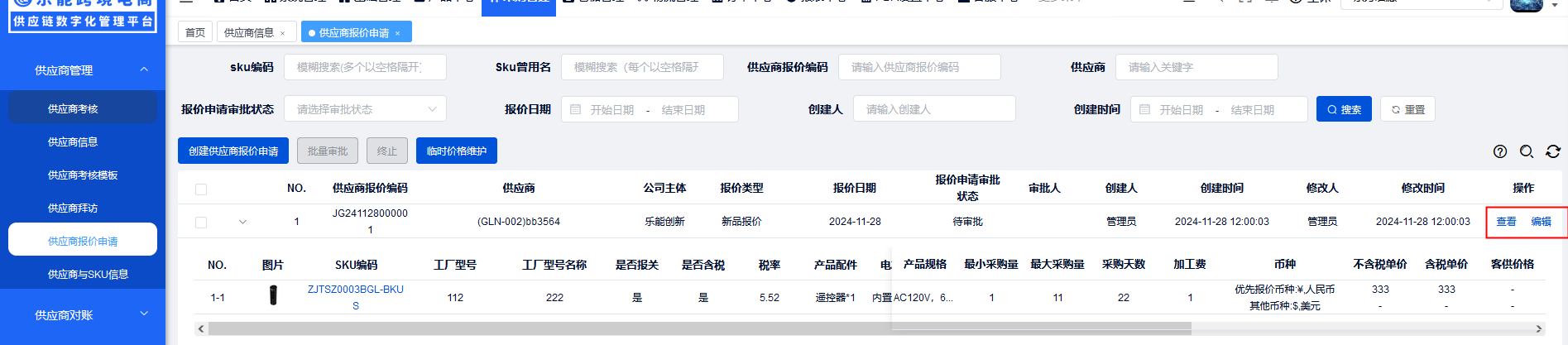Click the 供应商报价编码 column header
The height and width of the screenshot is (345, 1568).
point(370,188)
